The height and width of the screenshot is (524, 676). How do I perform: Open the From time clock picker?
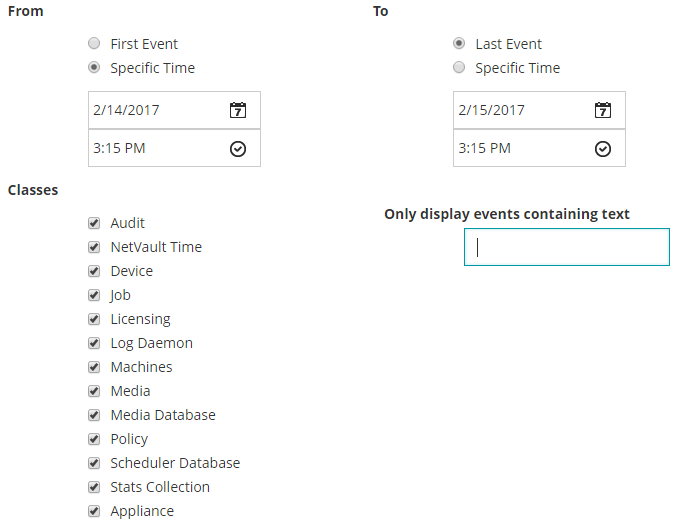237,149
